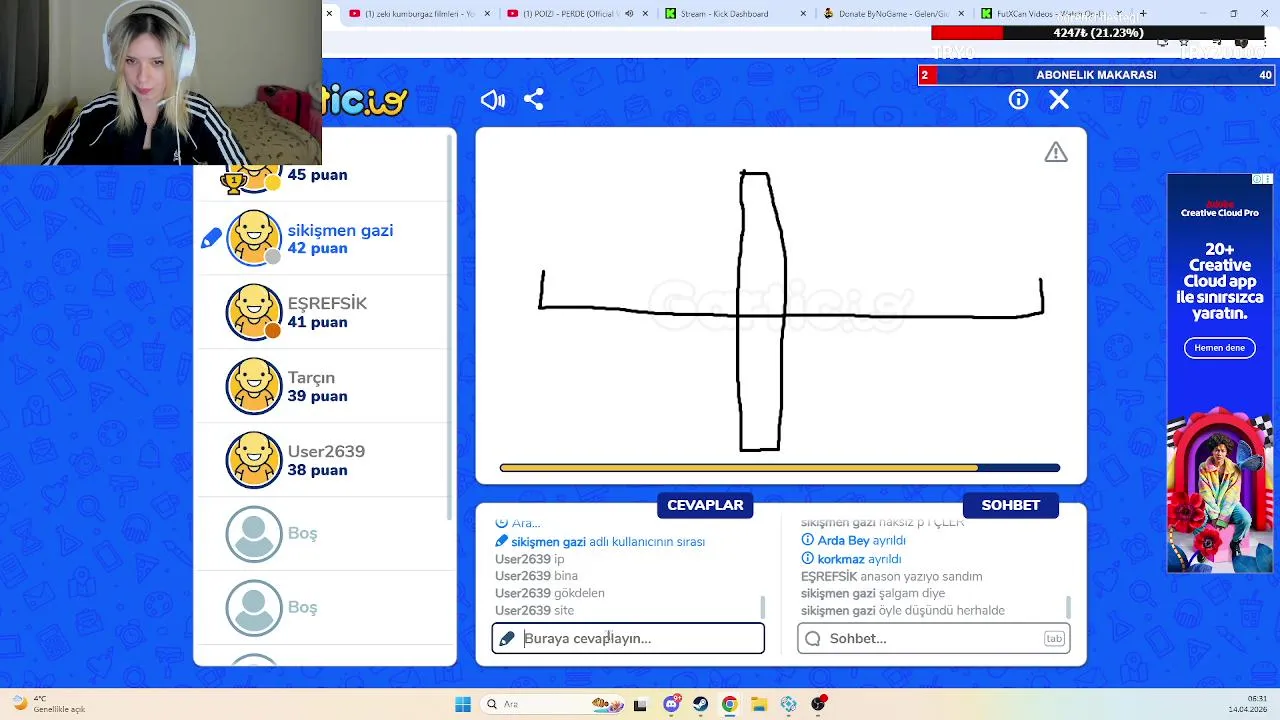Screen dimensions: 1280x720
Task: Click 'User2639 site' answer row
Action: (x=534, y=610)
